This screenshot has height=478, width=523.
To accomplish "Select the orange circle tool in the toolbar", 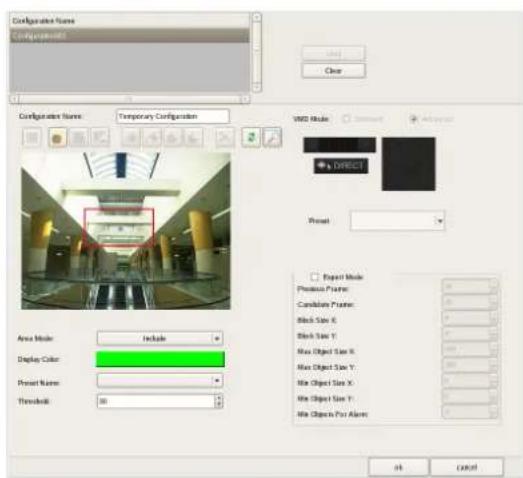I will point(57,137).
